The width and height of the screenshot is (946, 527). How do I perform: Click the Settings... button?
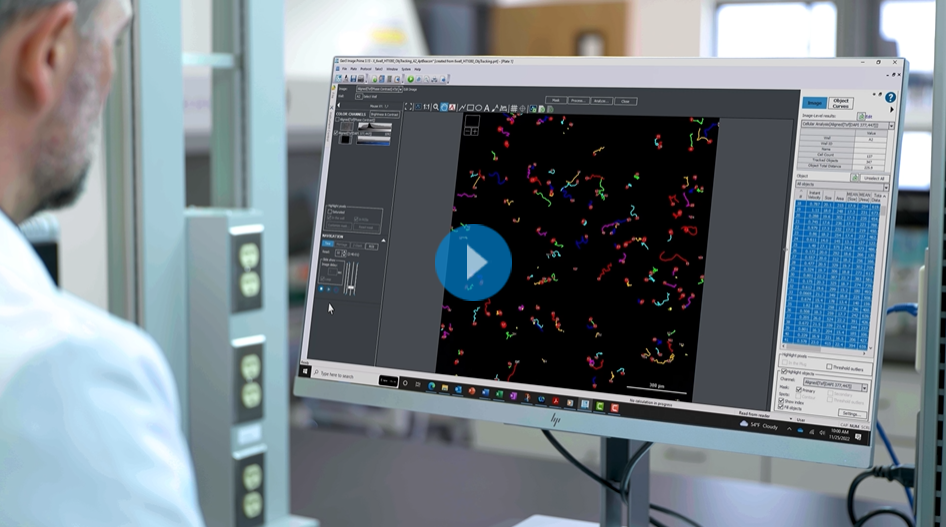point(852,414)
